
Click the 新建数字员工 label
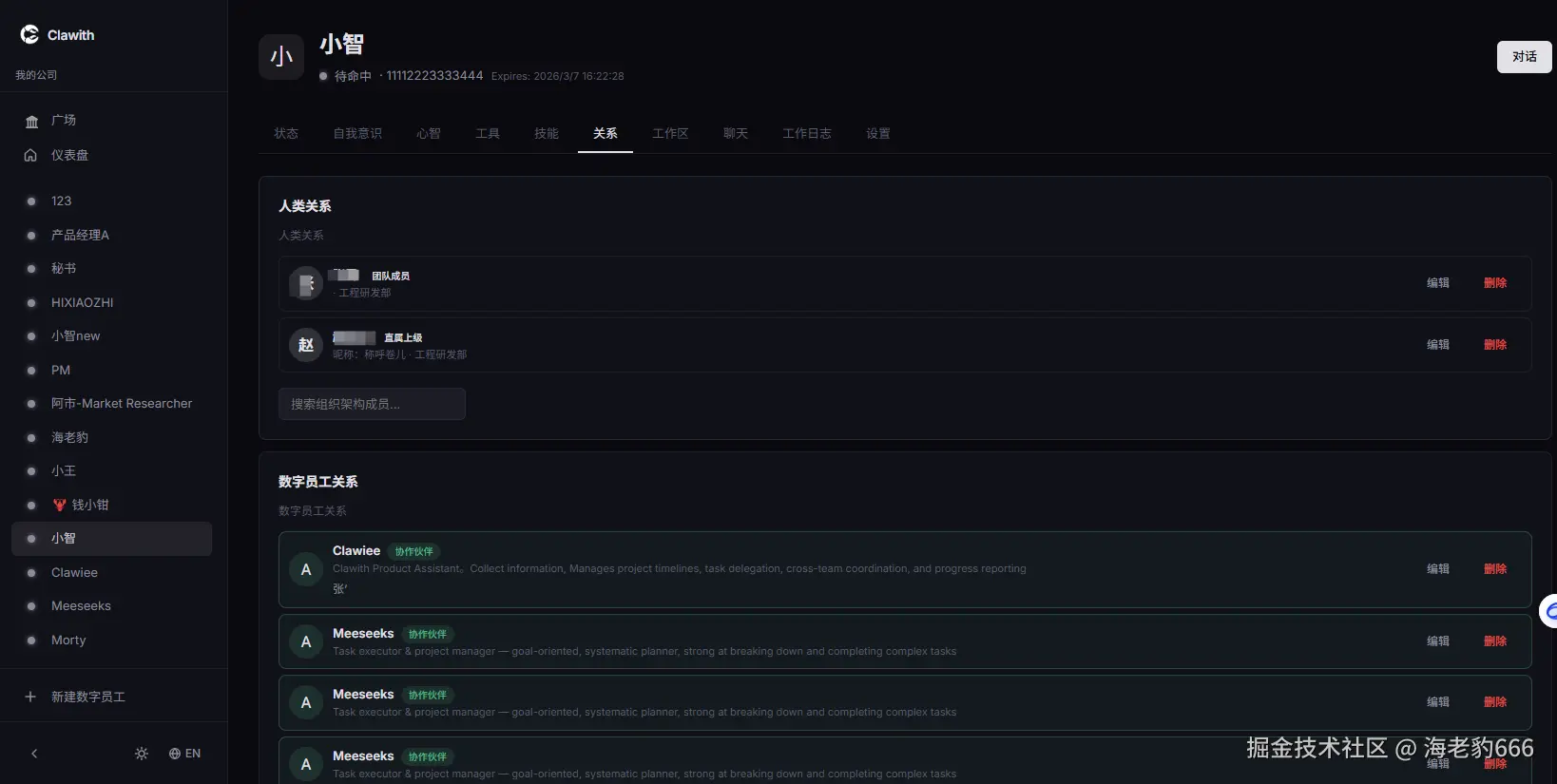pos(88,697)
